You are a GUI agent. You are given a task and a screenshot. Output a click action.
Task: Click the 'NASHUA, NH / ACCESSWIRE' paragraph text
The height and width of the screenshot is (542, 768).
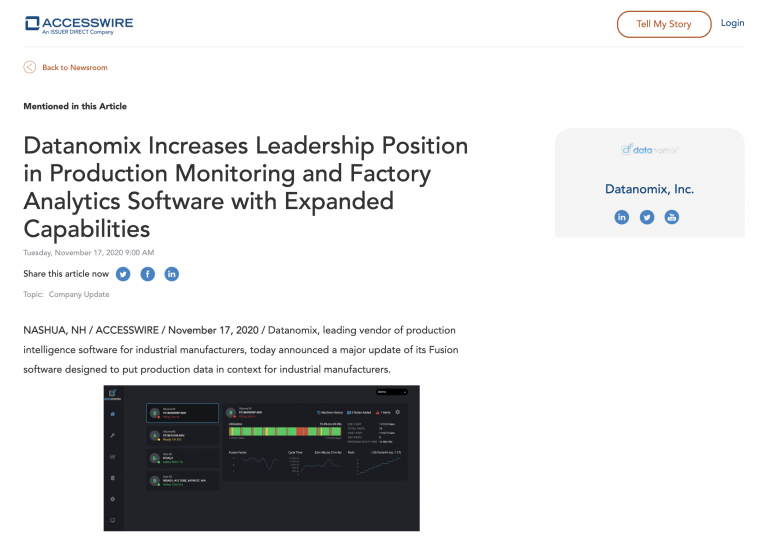click(241, 350)
